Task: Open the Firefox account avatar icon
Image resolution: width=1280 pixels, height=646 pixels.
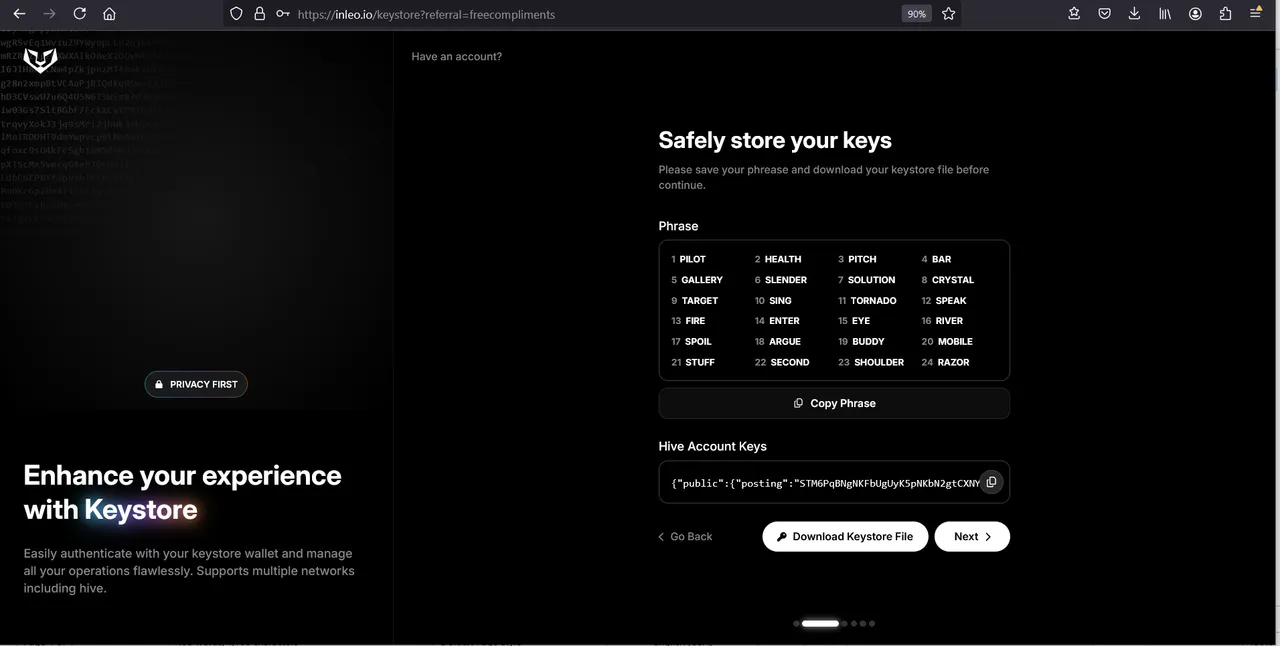Action: coord(1195,14)
